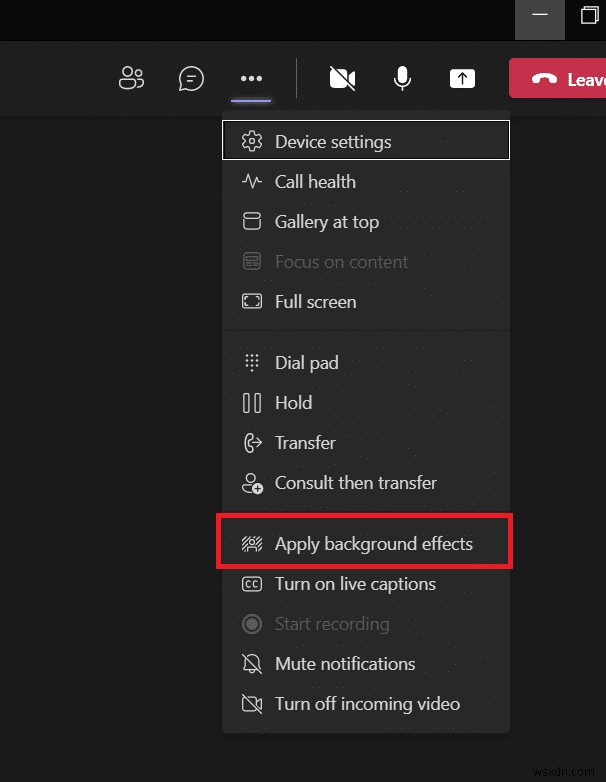Turn on the camera icon

343,78
